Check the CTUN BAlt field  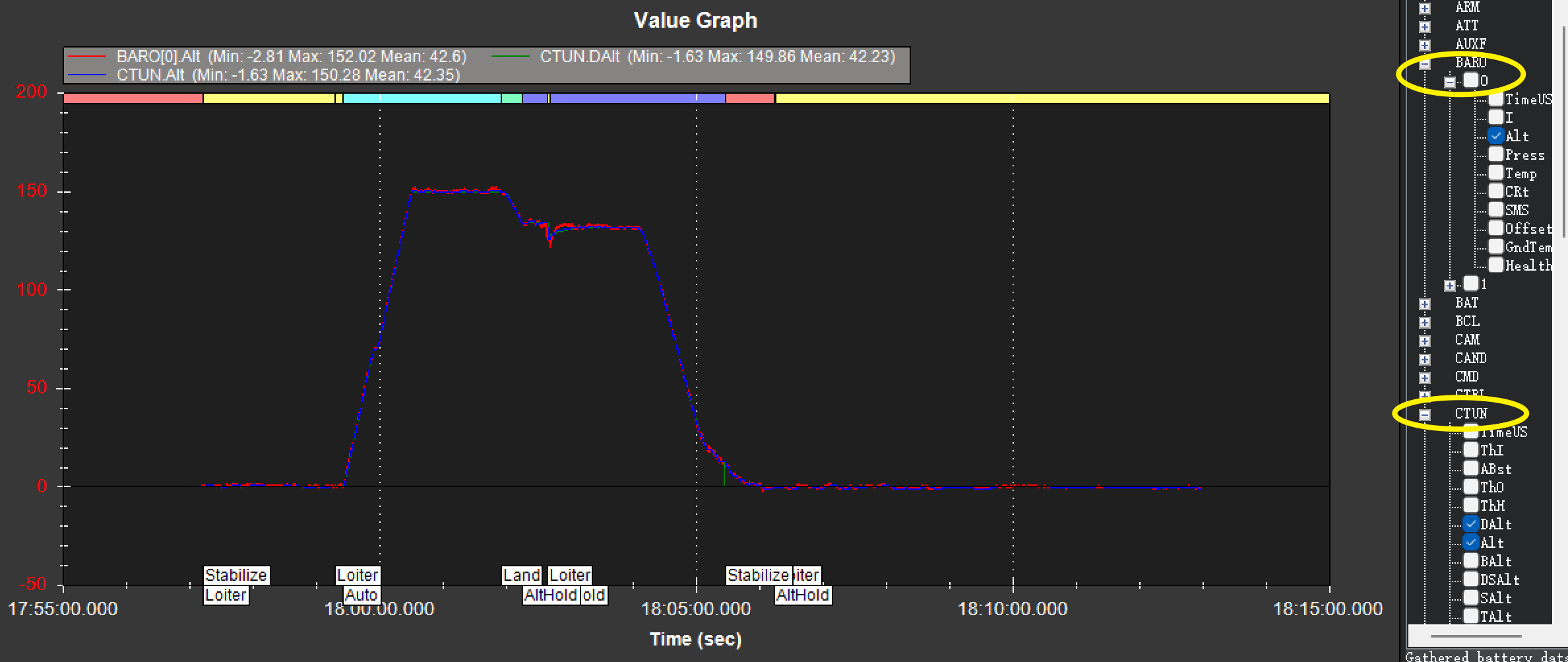[x=1471, y=561]
